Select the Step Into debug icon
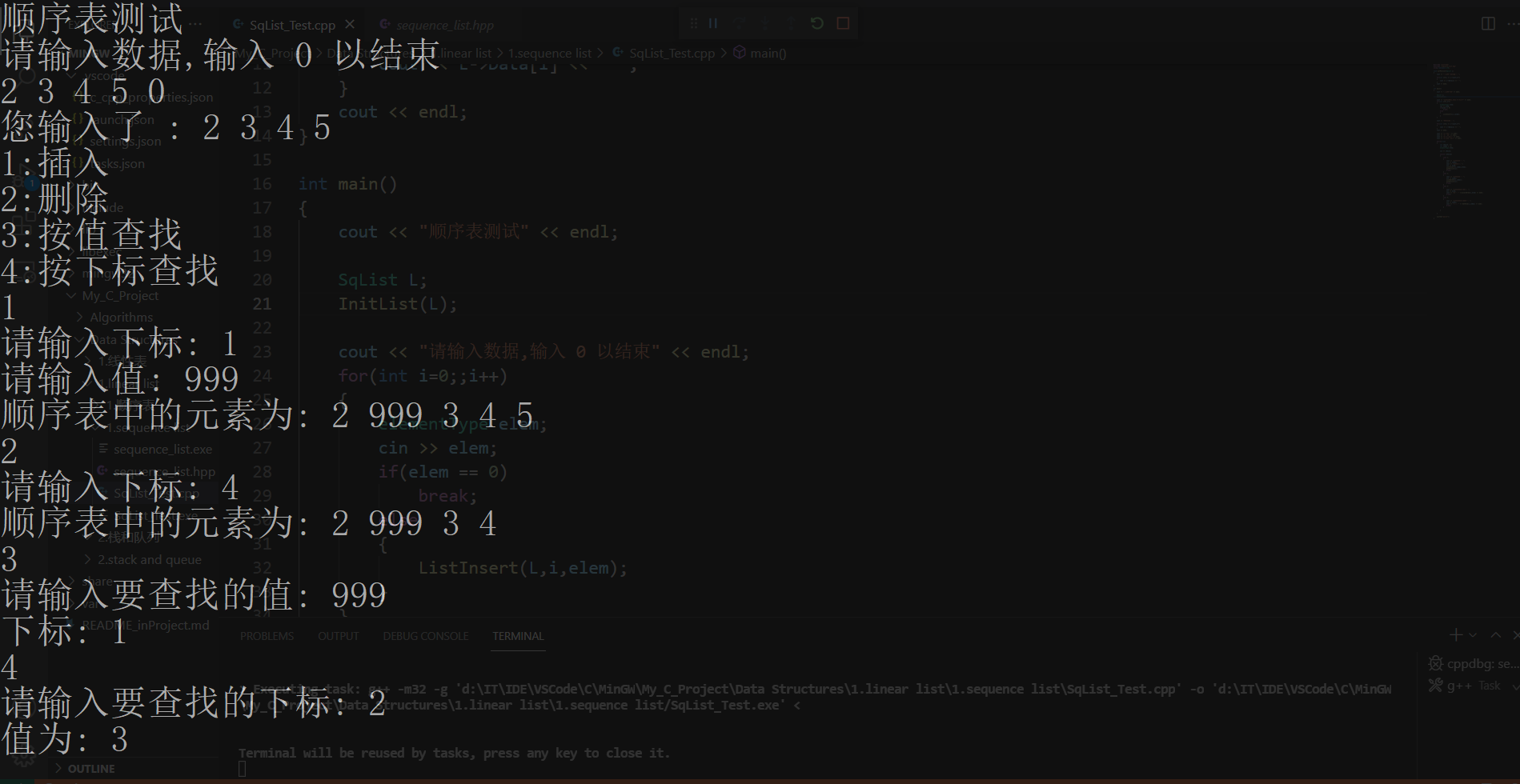The width and height of the screenshot is (1520, 784). pos(765,23)
